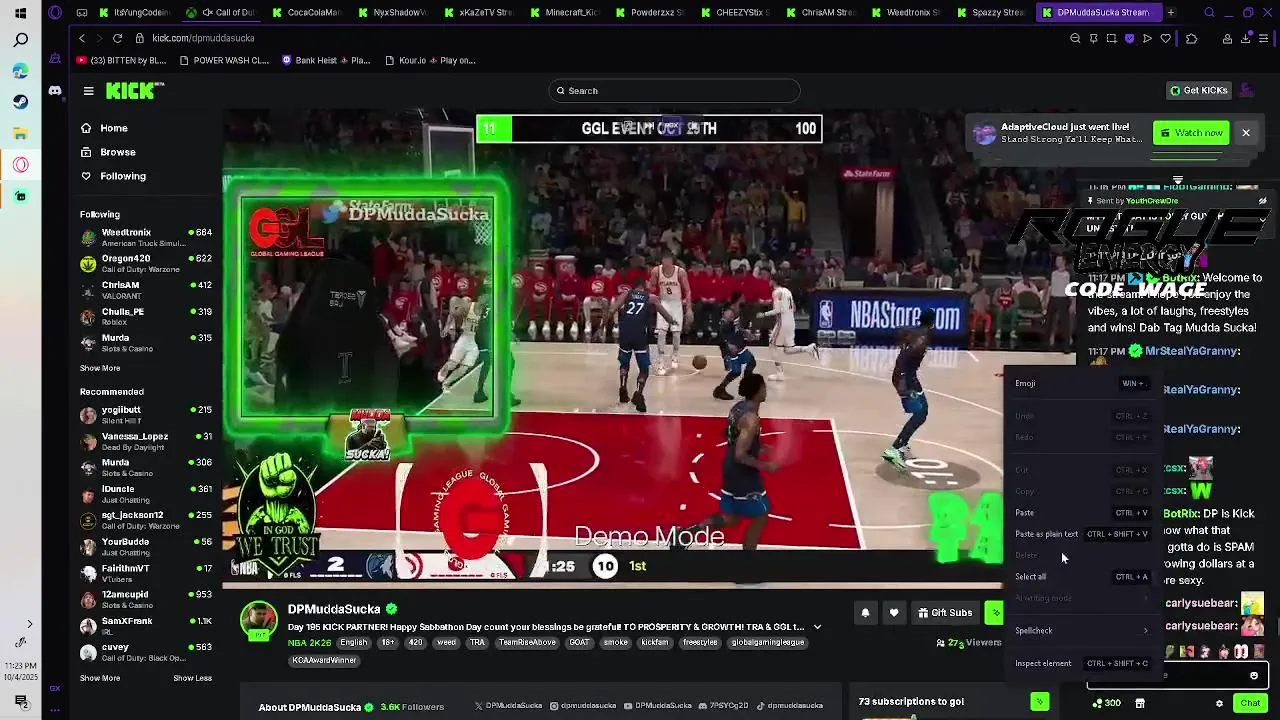Click the Home sidebar icon
This screenshot has width=1280, height=720.
(86, 128)
